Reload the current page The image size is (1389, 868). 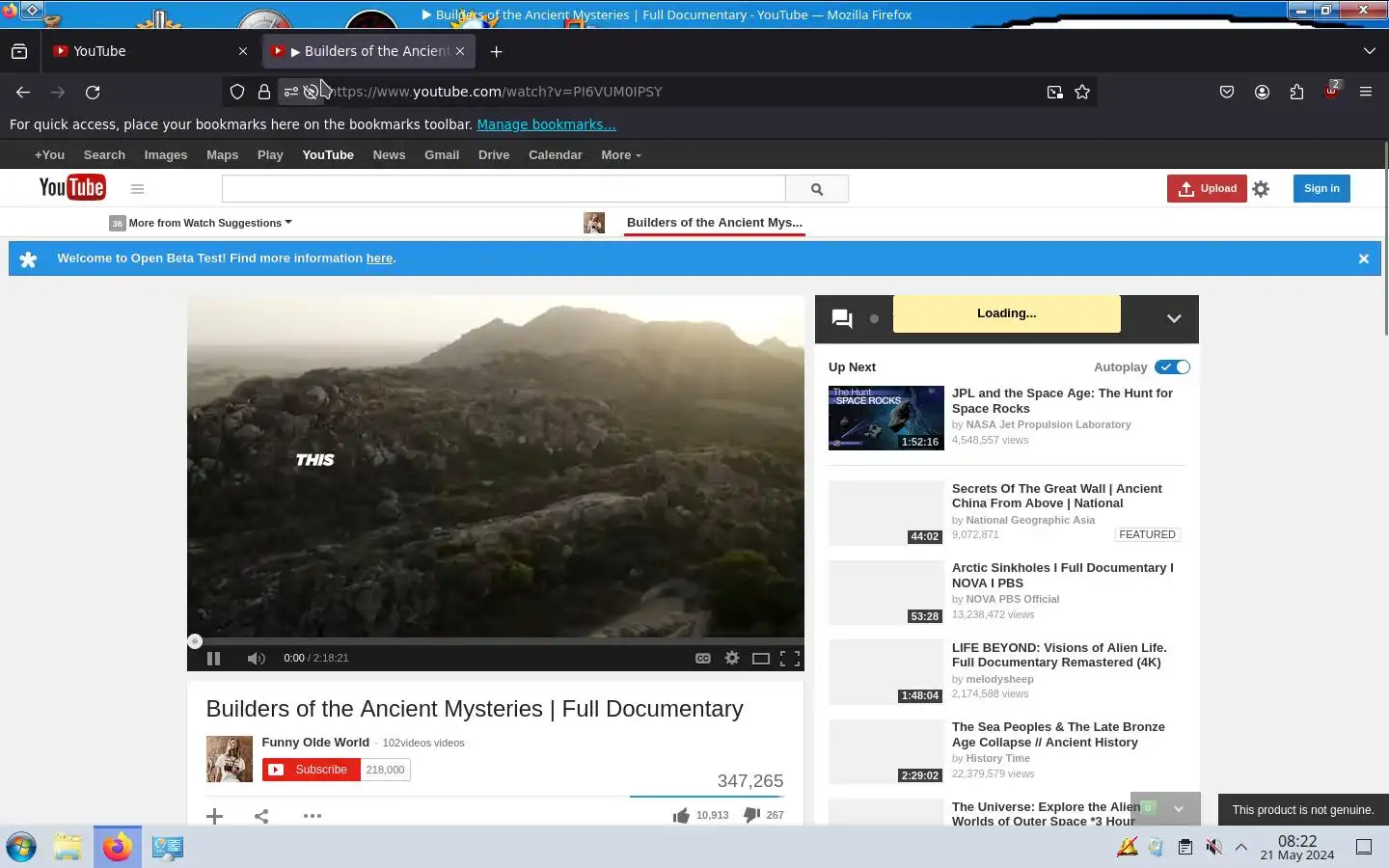[x=93, y=92]
